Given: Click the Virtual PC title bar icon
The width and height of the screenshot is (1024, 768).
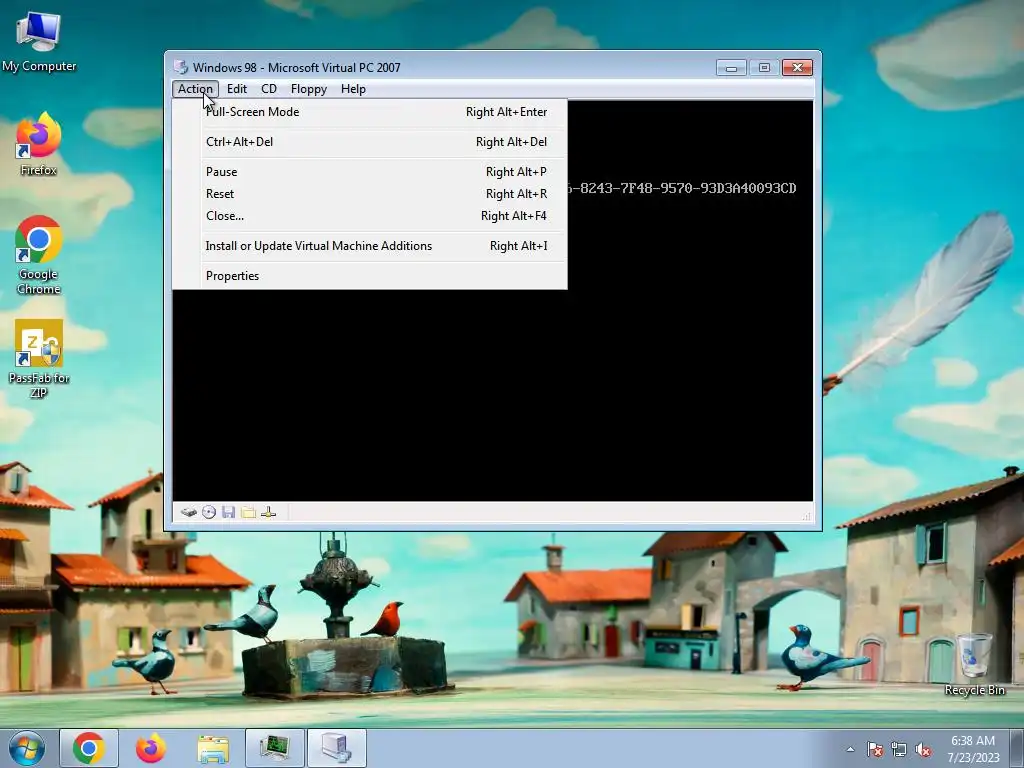Looking at the screenshot, I should click(180, 67).
